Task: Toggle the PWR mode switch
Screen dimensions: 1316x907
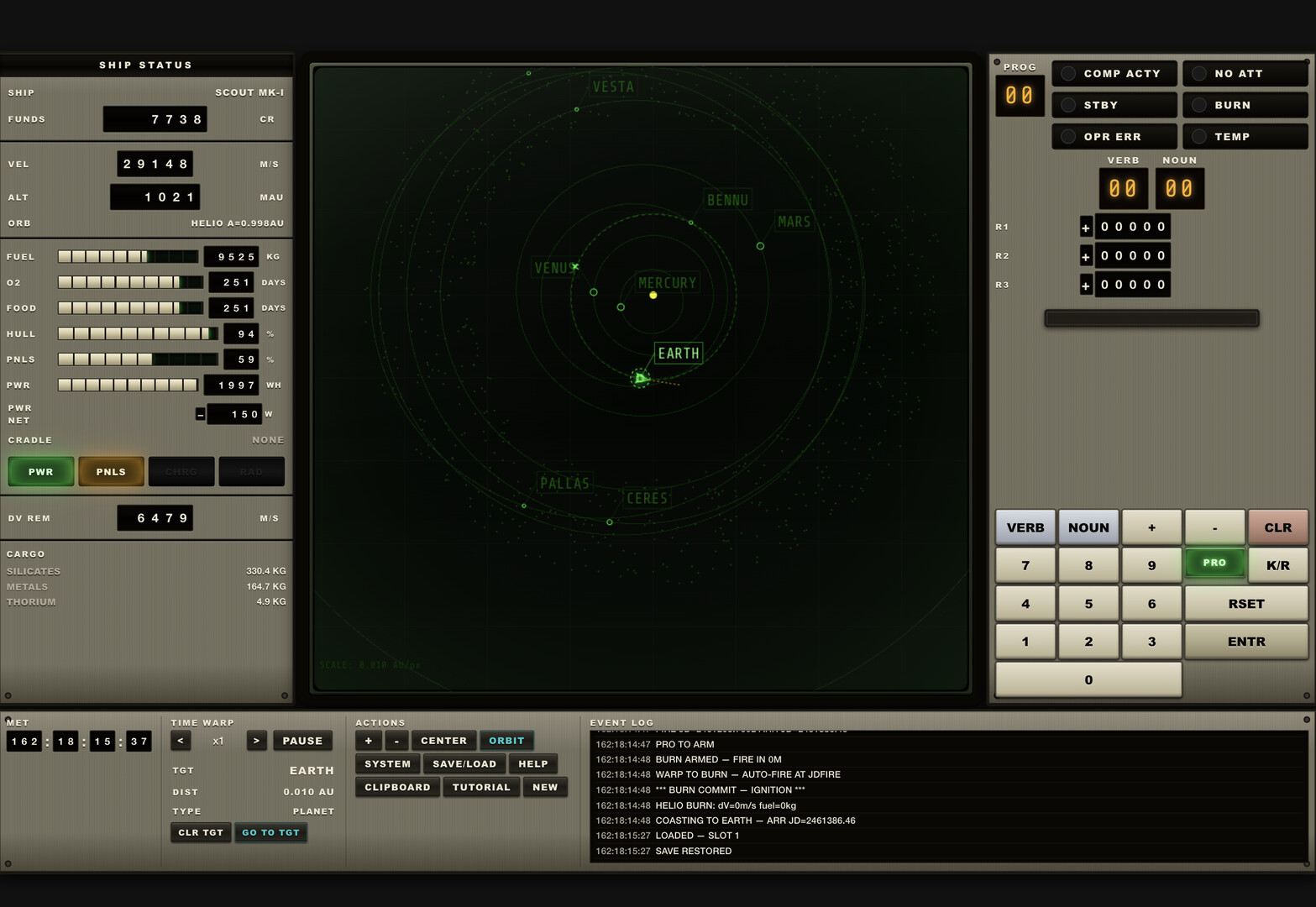Action: pos(41,472)
